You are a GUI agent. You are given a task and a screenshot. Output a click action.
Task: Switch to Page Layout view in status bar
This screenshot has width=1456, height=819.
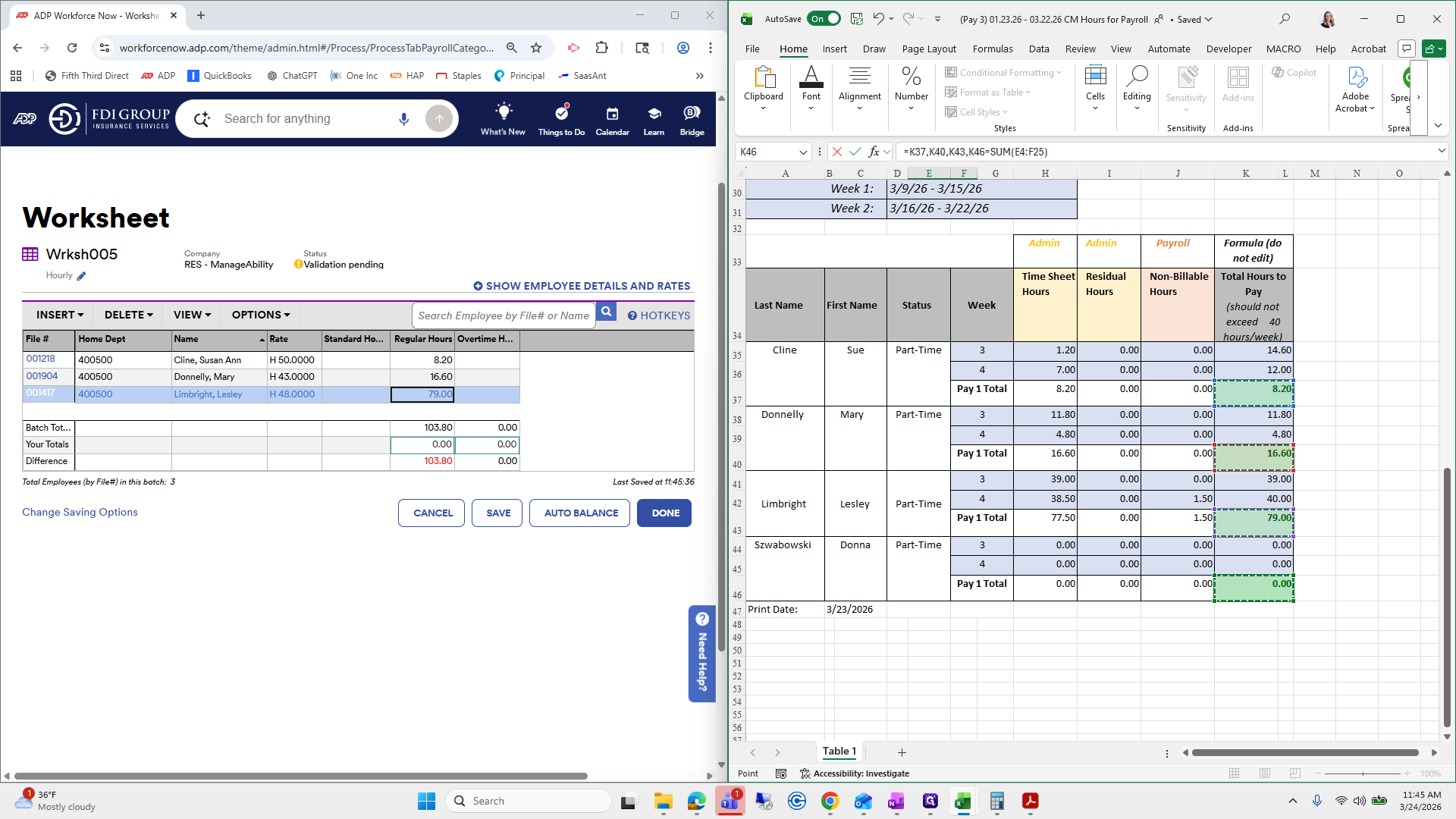(1265, 773)
